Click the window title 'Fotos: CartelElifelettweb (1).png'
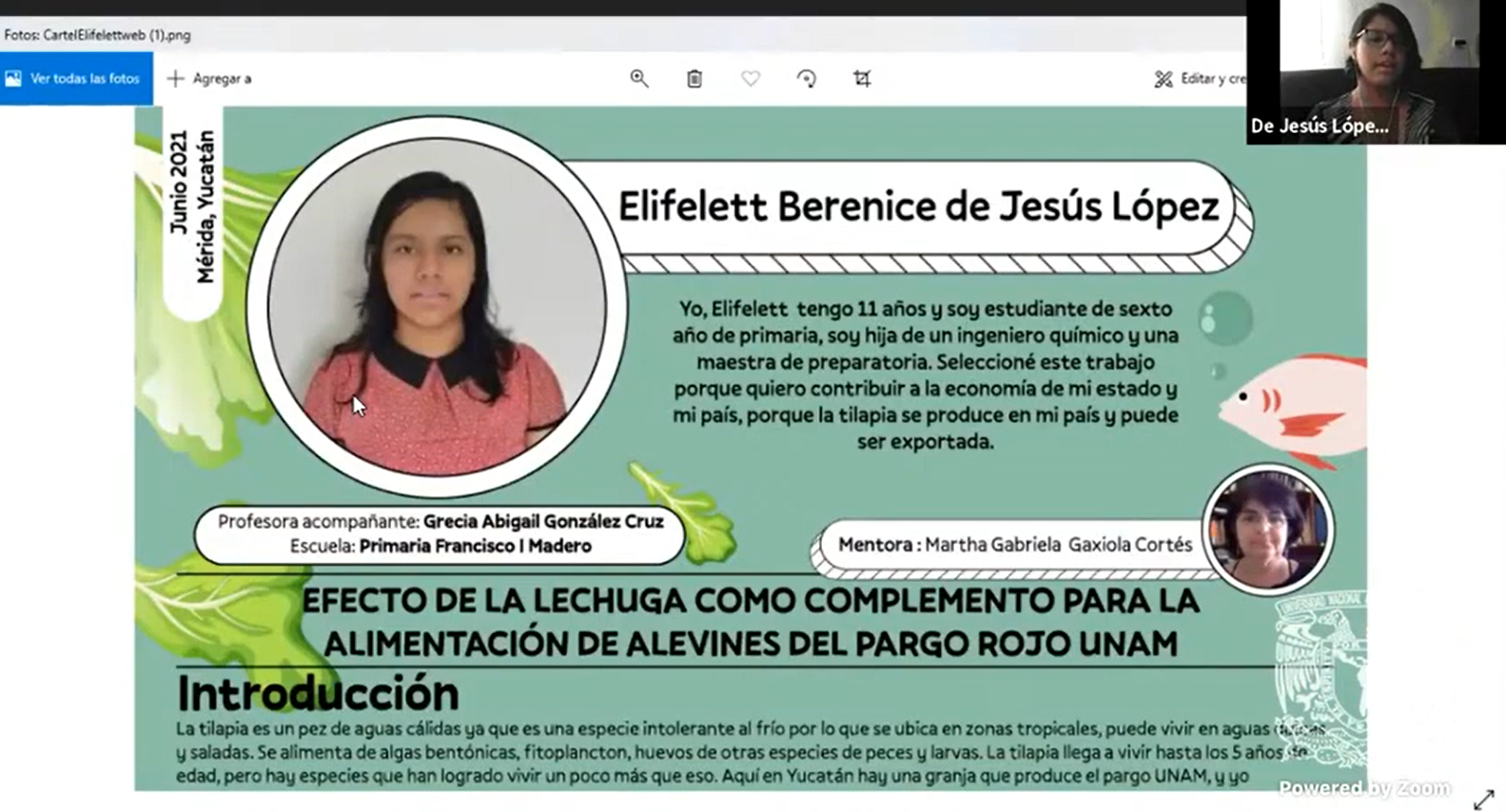The image size is (1506, 812). [97, 35]
